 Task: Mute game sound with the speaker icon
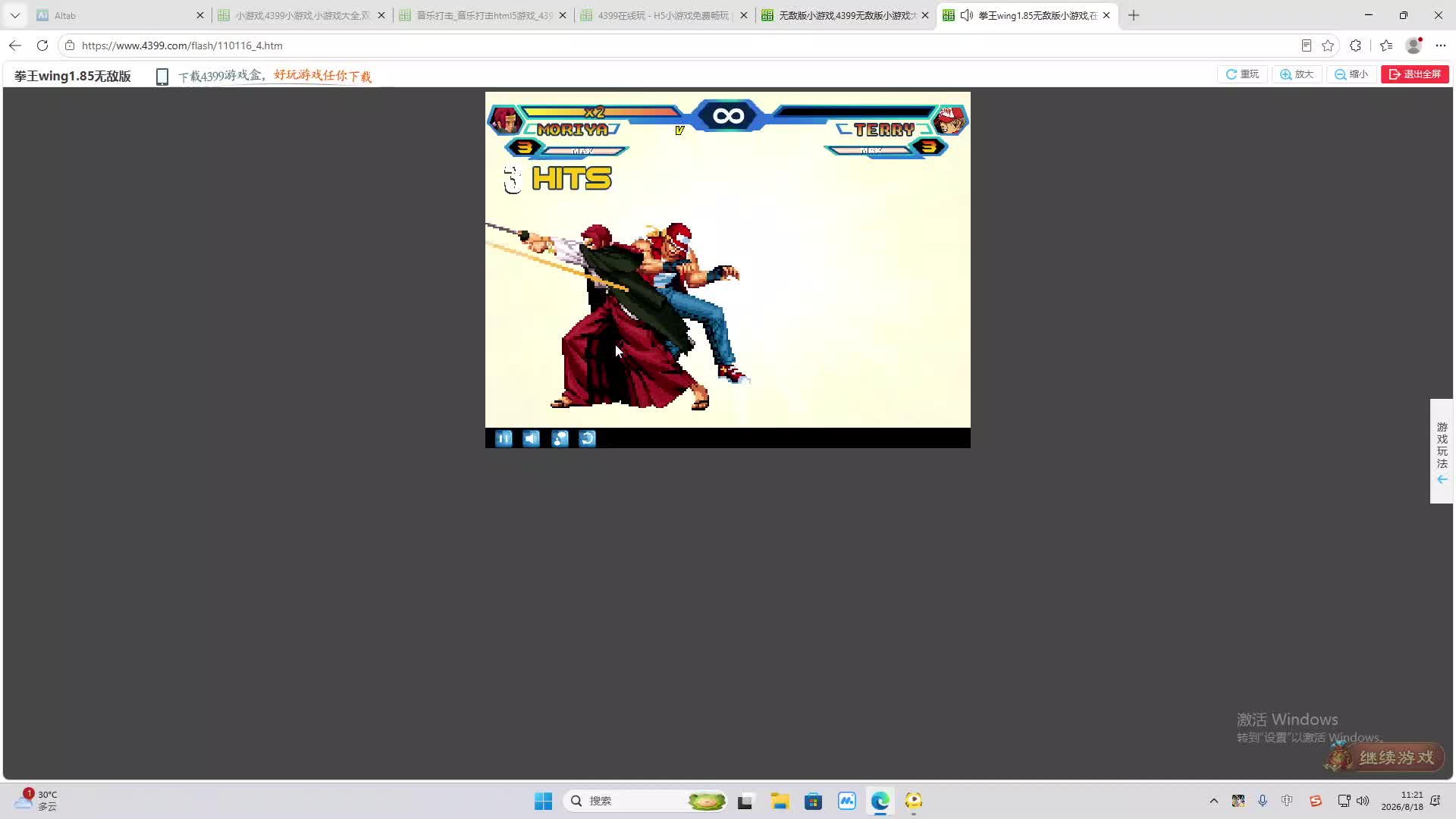click(532, 438)
